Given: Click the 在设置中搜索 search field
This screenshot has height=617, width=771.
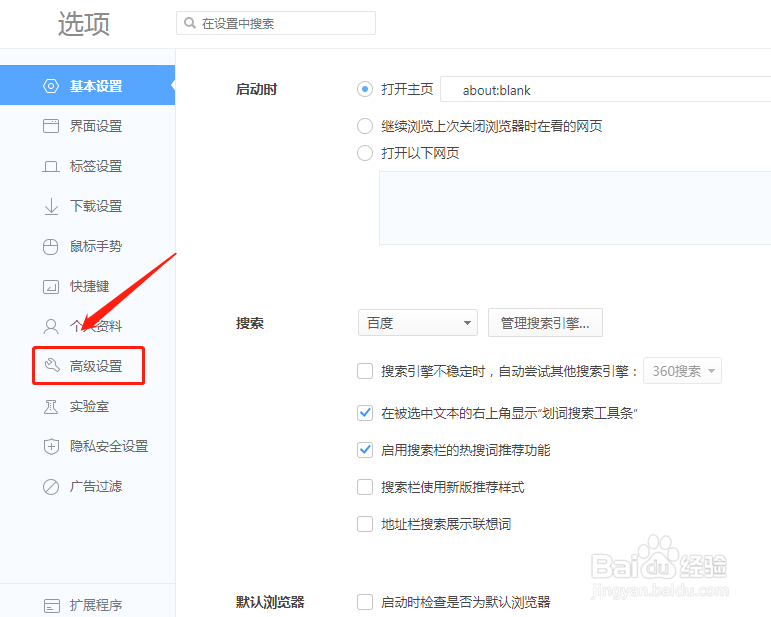Looking at the screenshot, I should click(x=276, y=23).
